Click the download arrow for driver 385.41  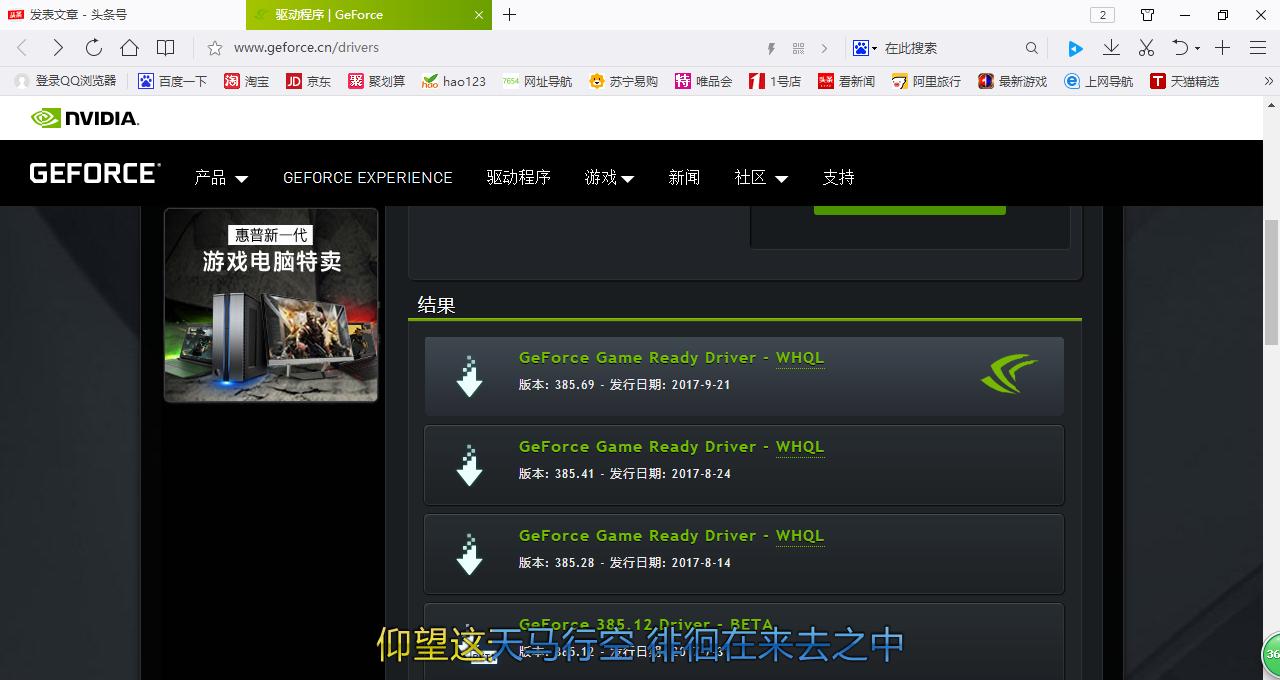pyautogui.click(x=469, y=465)
